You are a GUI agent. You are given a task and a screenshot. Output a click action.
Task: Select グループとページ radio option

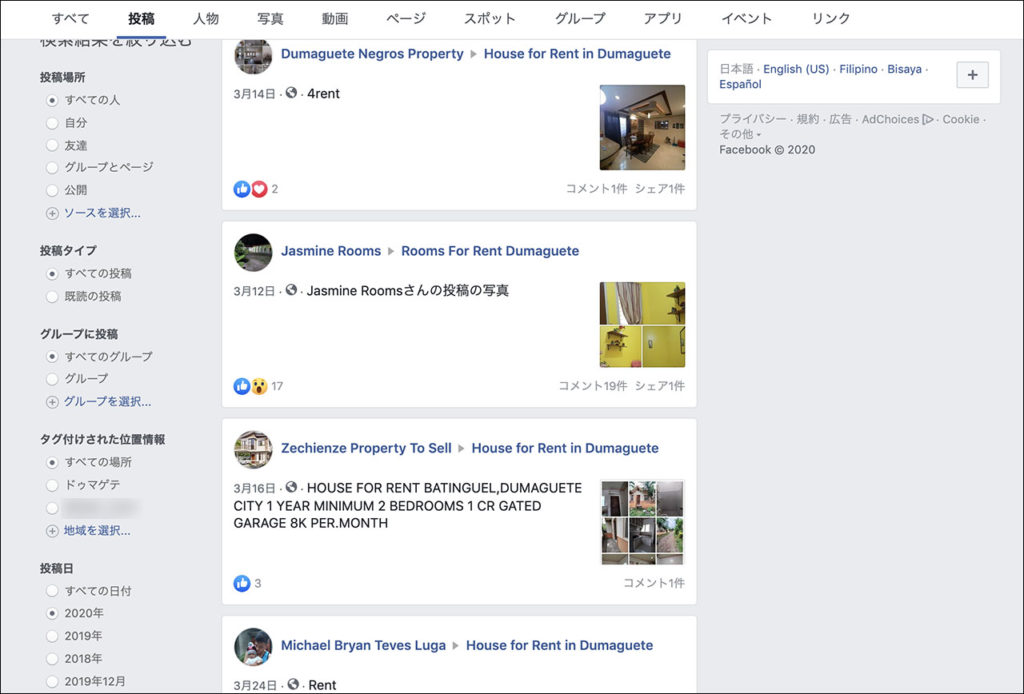pos(52,168)
